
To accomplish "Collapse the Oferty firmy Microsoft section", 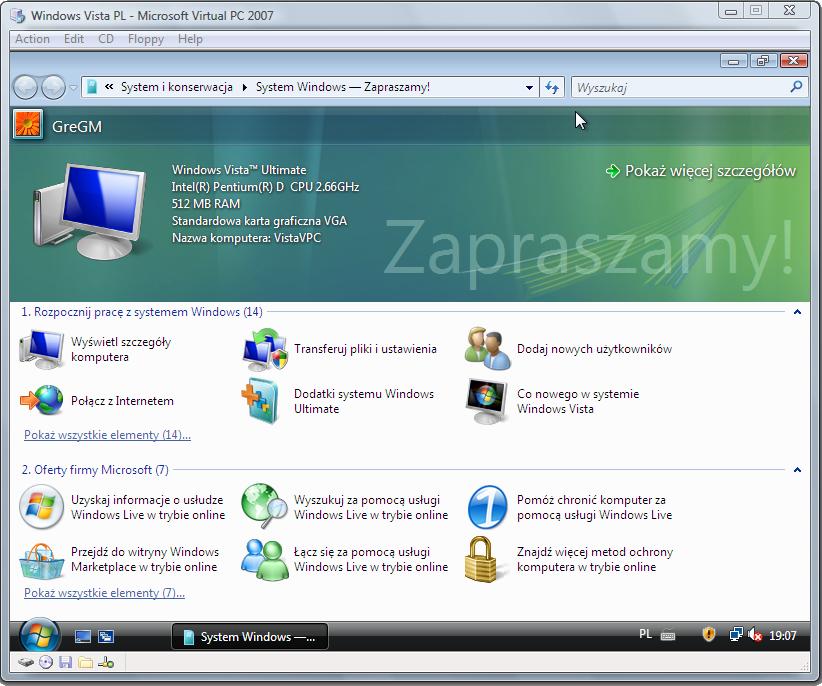I will point(797,470).
